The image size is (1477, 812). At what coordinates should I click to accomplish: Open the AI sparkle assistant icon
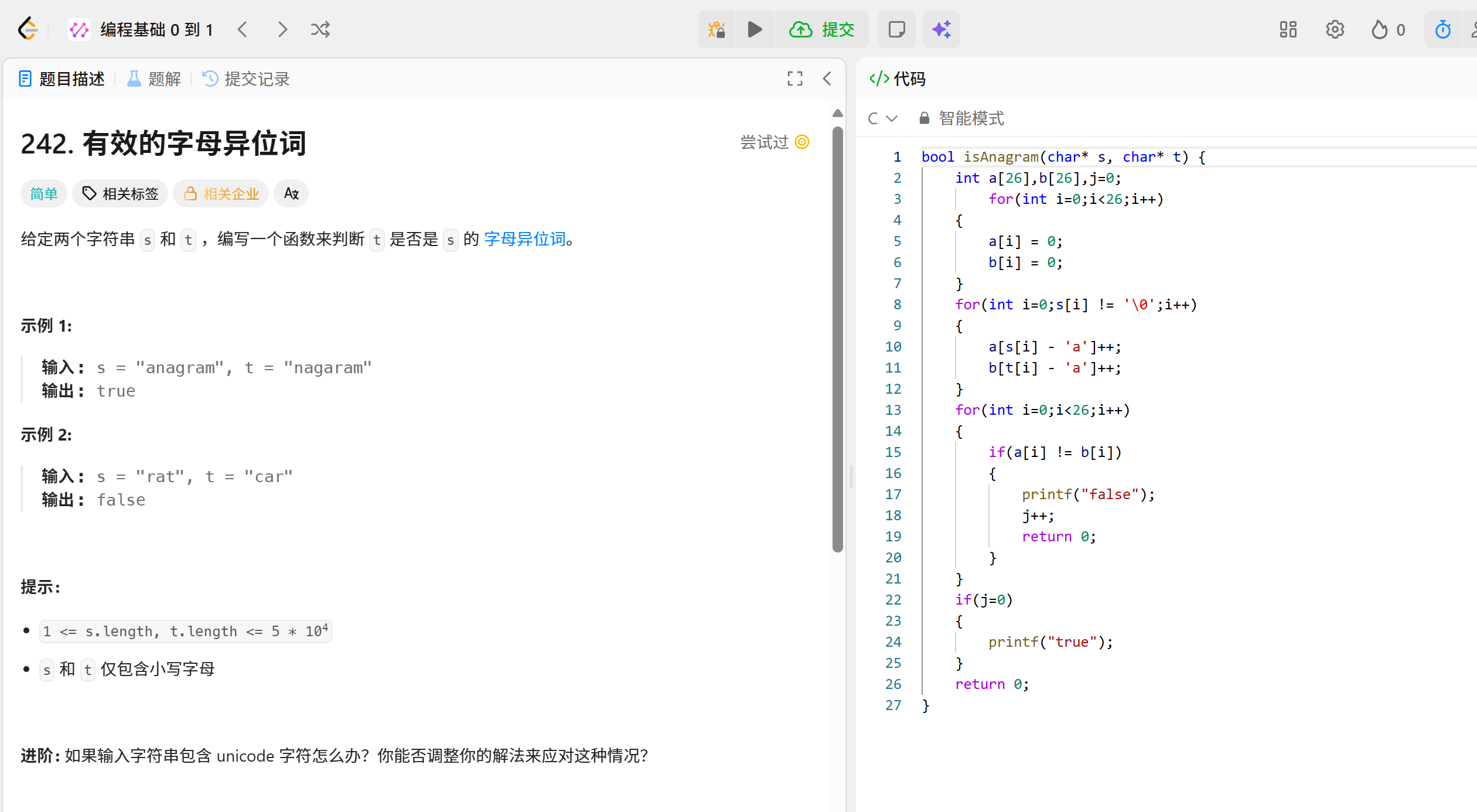tap(941, 29)
